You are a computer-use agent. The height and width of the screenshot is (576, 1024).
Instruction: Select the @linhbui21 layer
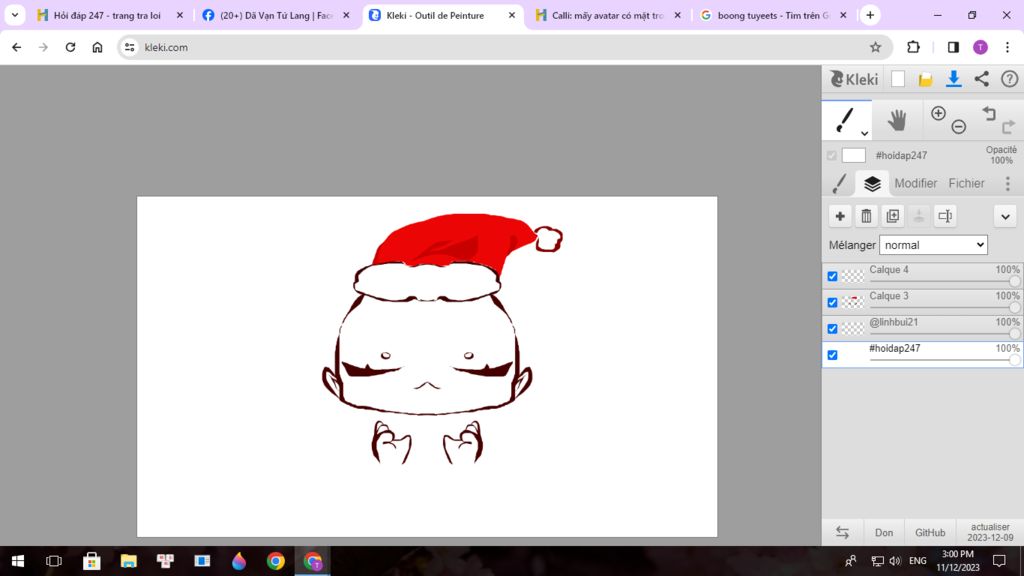922,328
